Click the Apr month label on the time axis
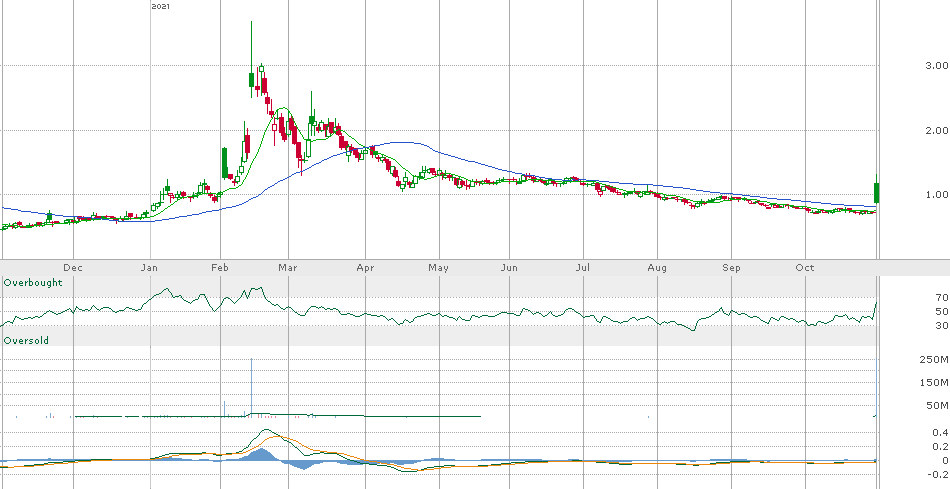This screenshot has width=950, height=489. [365, 268]
